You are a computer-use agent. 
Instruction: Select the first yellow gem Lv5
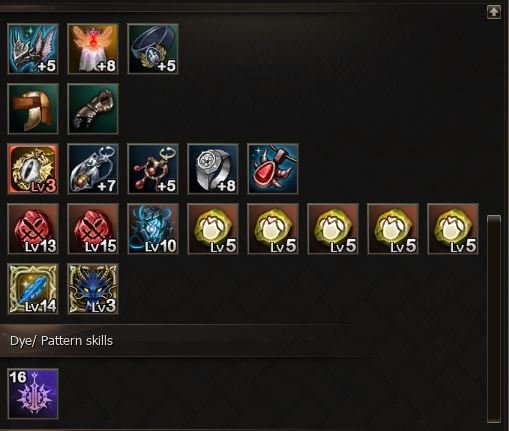tap(213, 229)
